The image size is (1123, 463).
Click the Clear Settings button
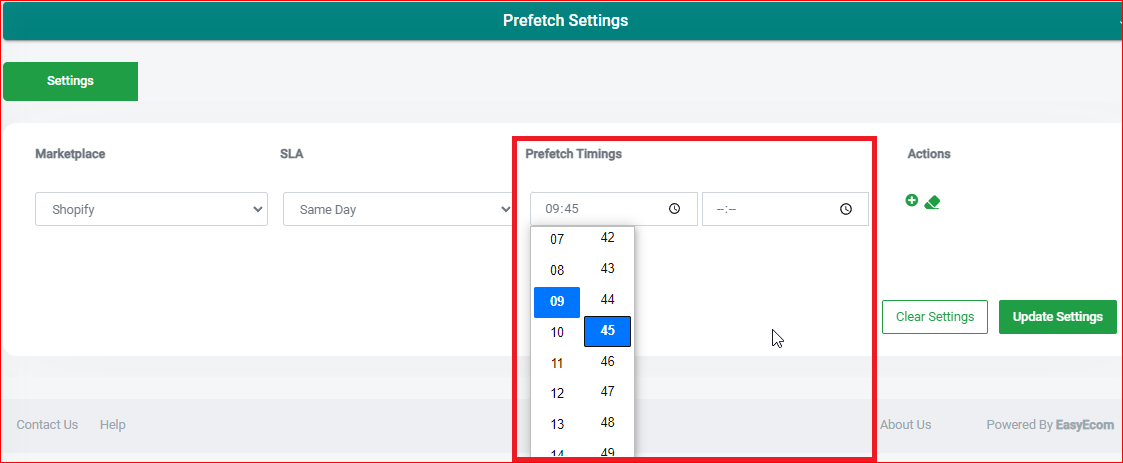tap(935, 317)
